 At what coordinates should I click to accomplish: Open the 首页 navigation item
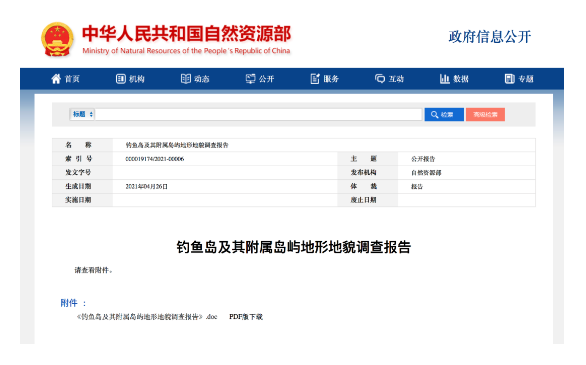pos(65,79)
